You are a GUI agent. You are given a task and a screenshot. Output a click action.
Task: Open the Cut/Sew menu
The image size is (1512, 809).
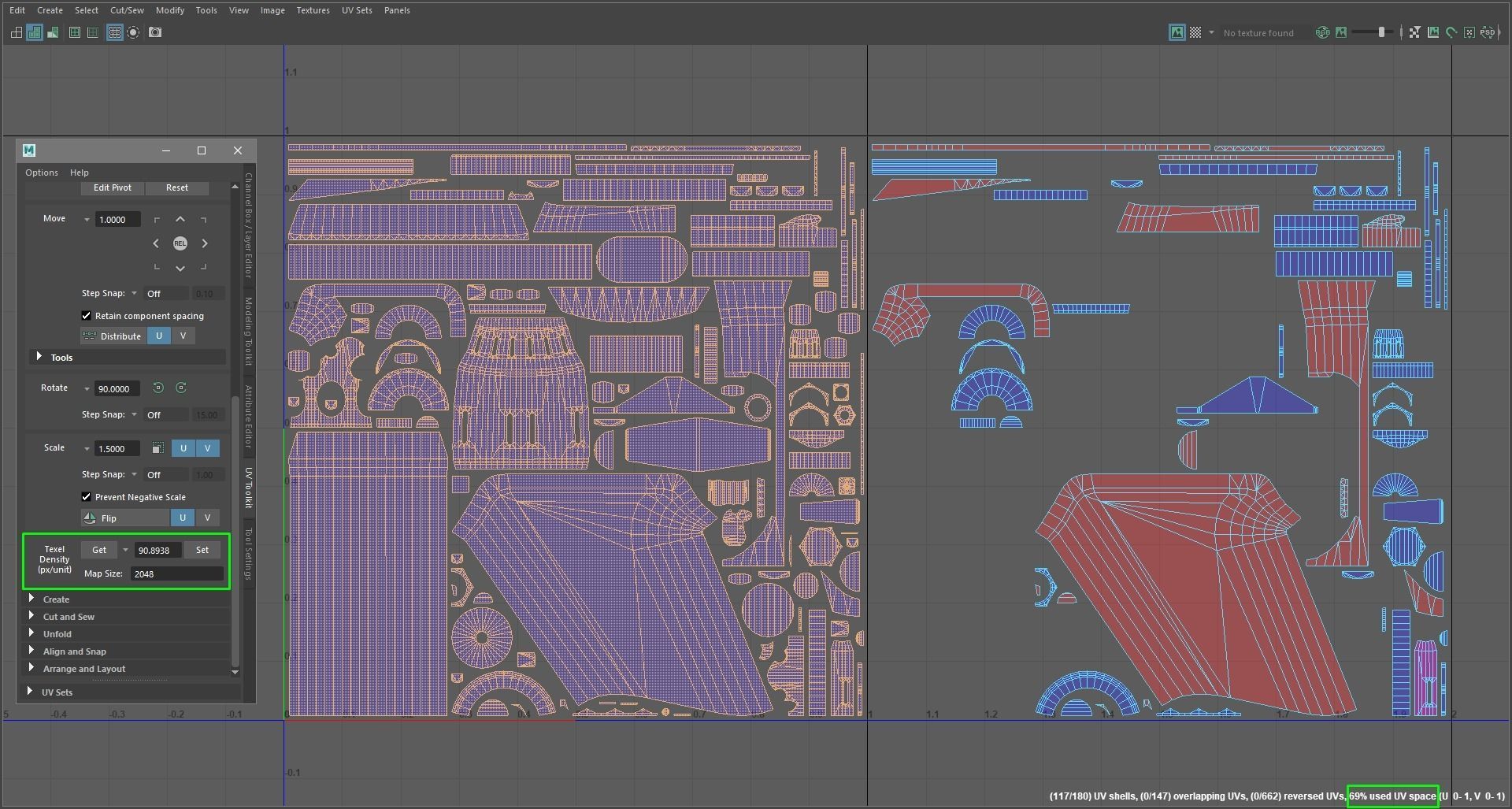pyautogui.click(x=127, y=10)
